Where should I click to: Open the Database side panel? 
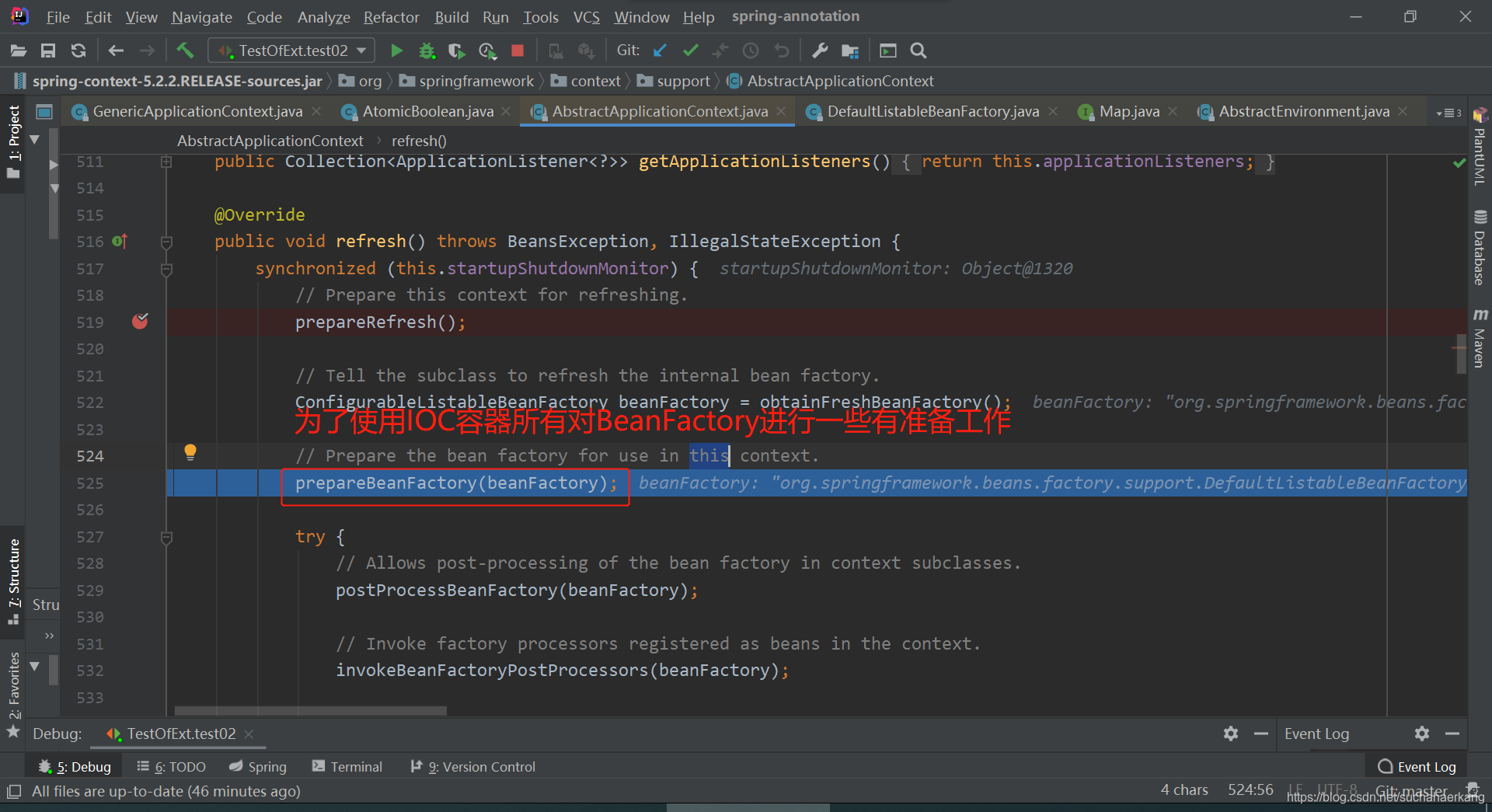1480,249
